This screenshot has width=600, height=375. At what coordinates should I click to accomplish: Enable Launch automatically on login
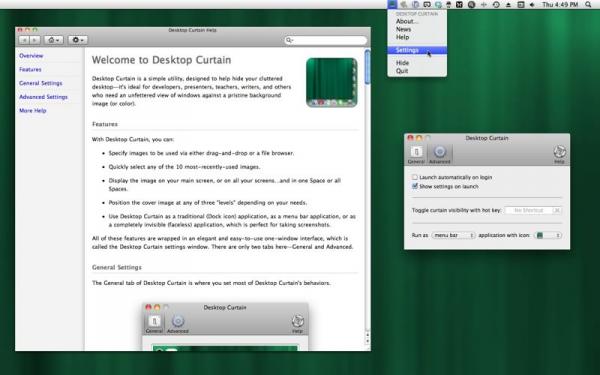pos(415,177)
